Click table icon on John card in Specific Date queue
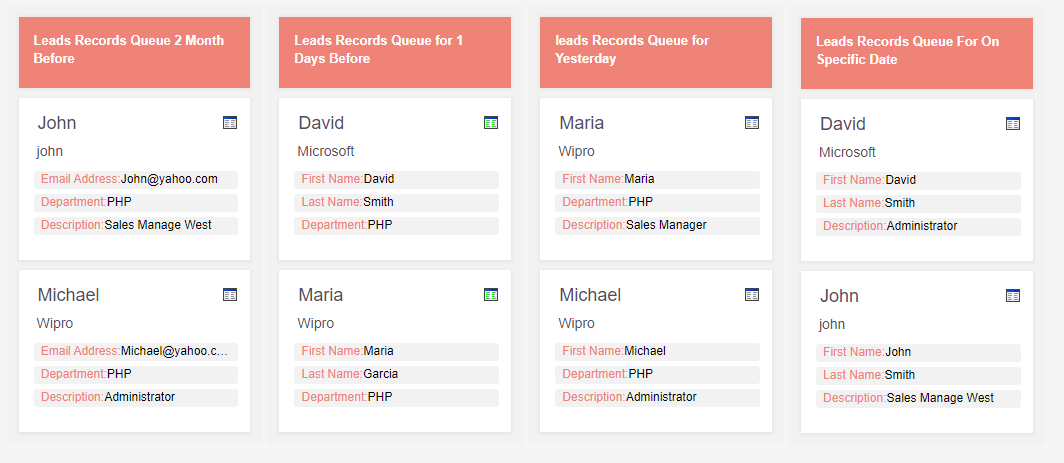The width and height of the screenshot is (1064, 463). (x=1012, y=295)
